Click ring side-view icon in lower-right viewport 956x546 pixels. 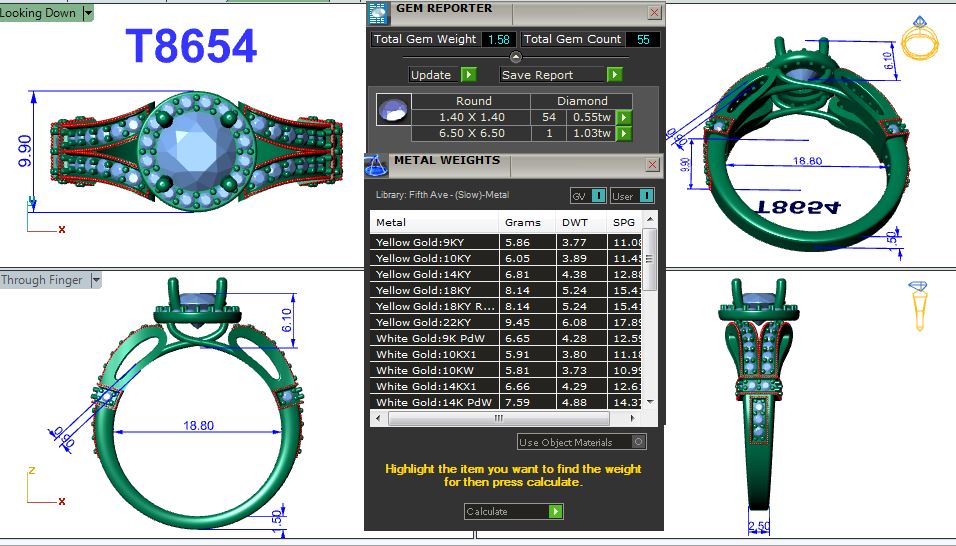click(x=919, y=306)
